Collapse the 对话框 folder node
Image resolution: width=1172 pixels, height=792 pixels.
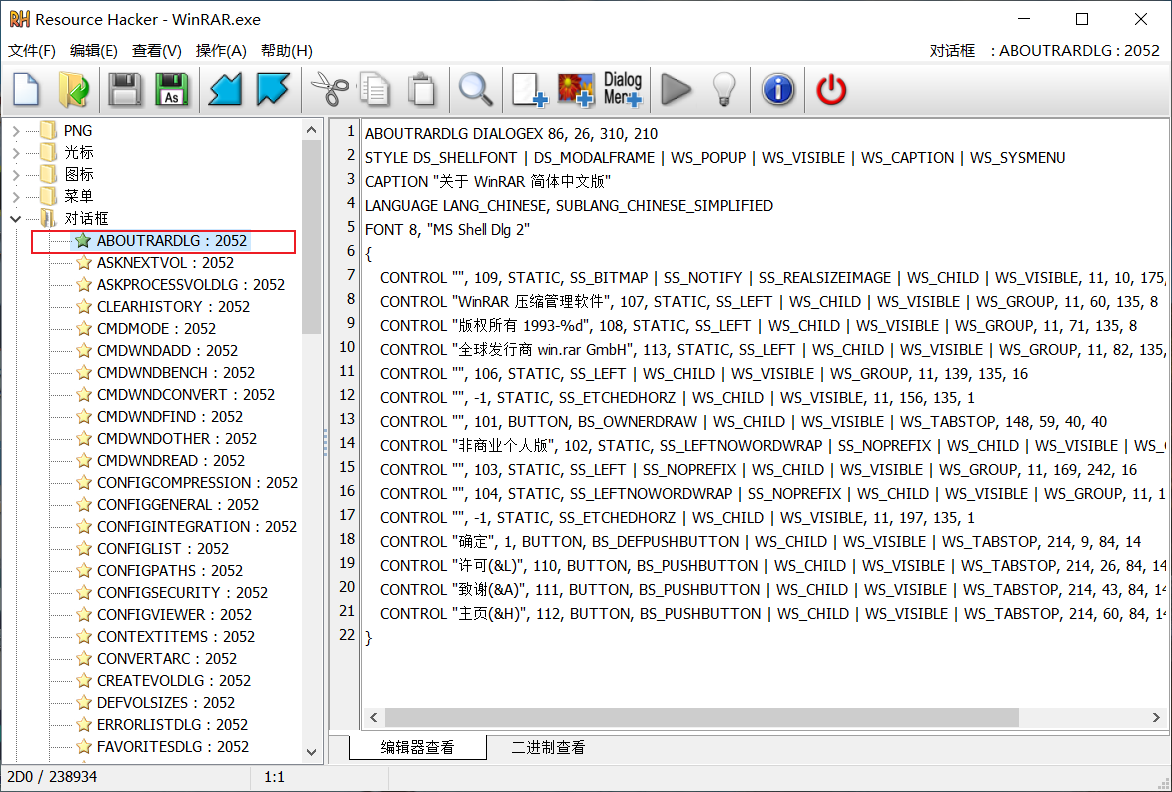click(16, 218)
